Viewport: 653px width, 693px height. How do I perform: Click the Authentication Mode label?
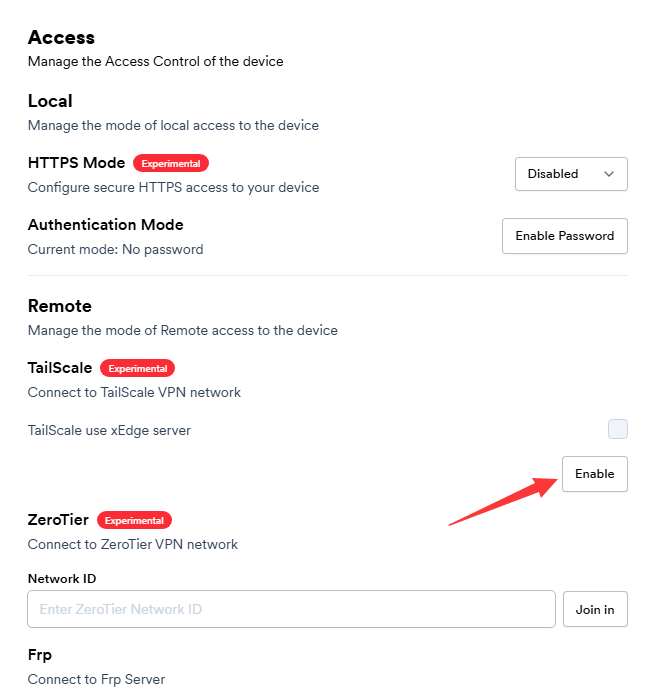105,225
